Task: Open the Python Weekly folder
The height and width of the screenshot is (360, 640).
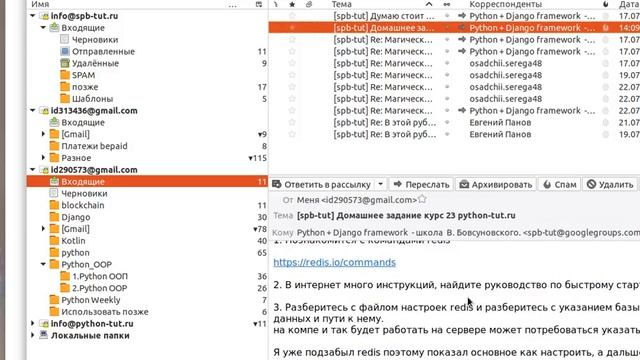Action: [x=91, y=300]
